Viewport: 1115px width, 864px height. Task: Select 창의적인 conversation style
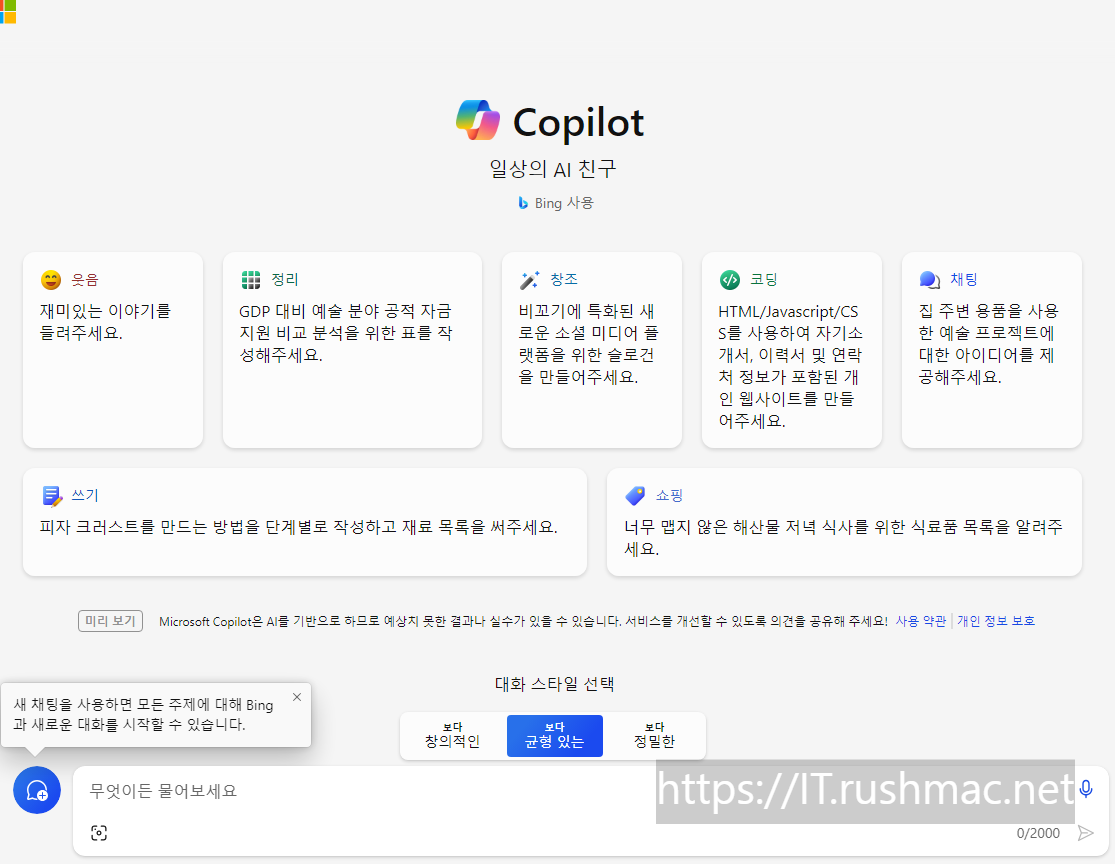click(452, 736)
